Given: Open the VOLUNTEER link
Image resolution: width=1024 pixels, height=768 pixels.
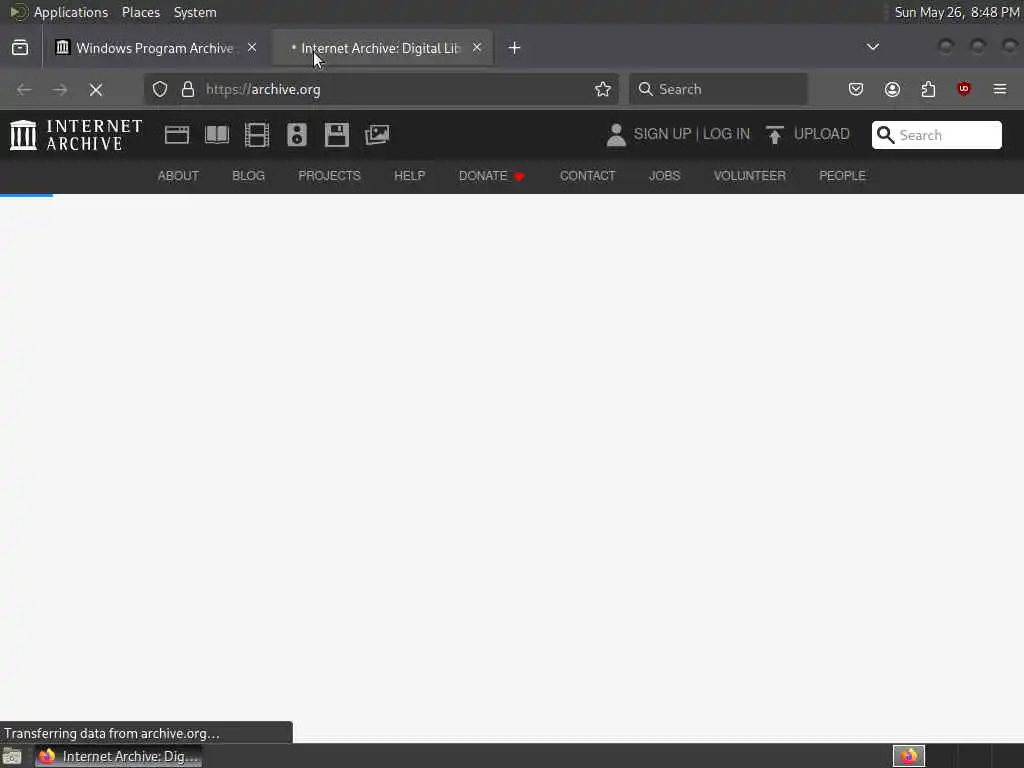Looking at the screenshot, I should [x=750, y=176].
